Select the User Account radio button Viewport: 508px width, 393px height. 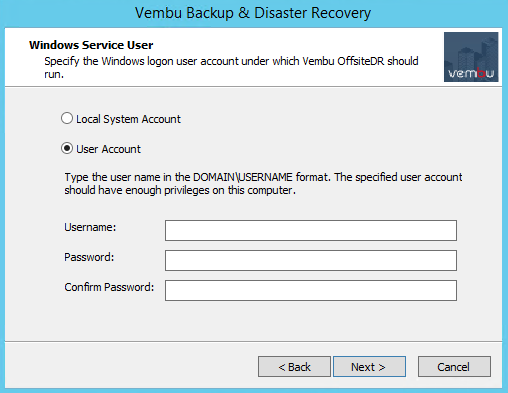(x=67, y=148)
